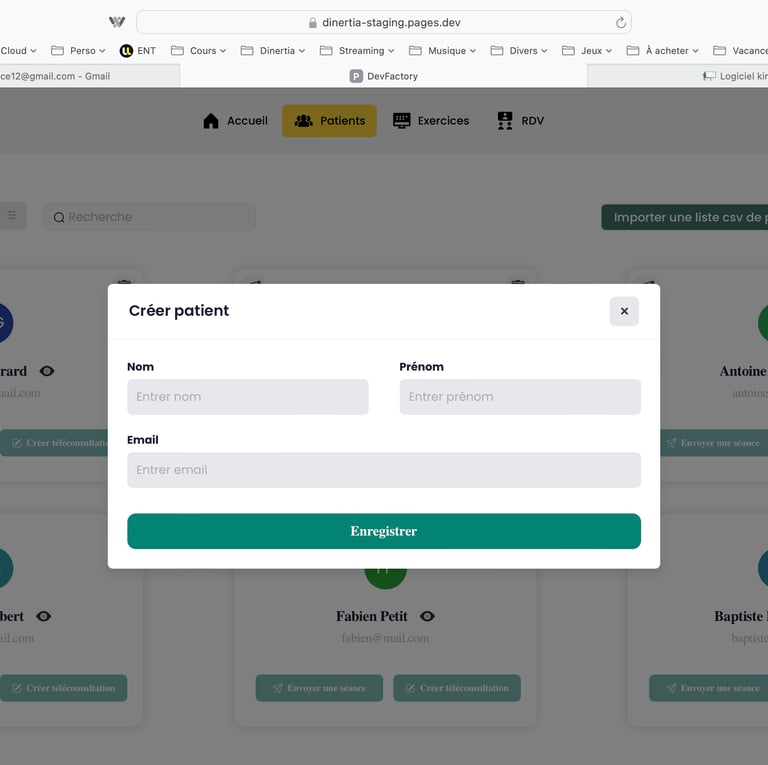This screenshot has height=765, width=768.
Task: Click the home icon beside Accueil
Action: pyautogui.click(x=211, y=120)
